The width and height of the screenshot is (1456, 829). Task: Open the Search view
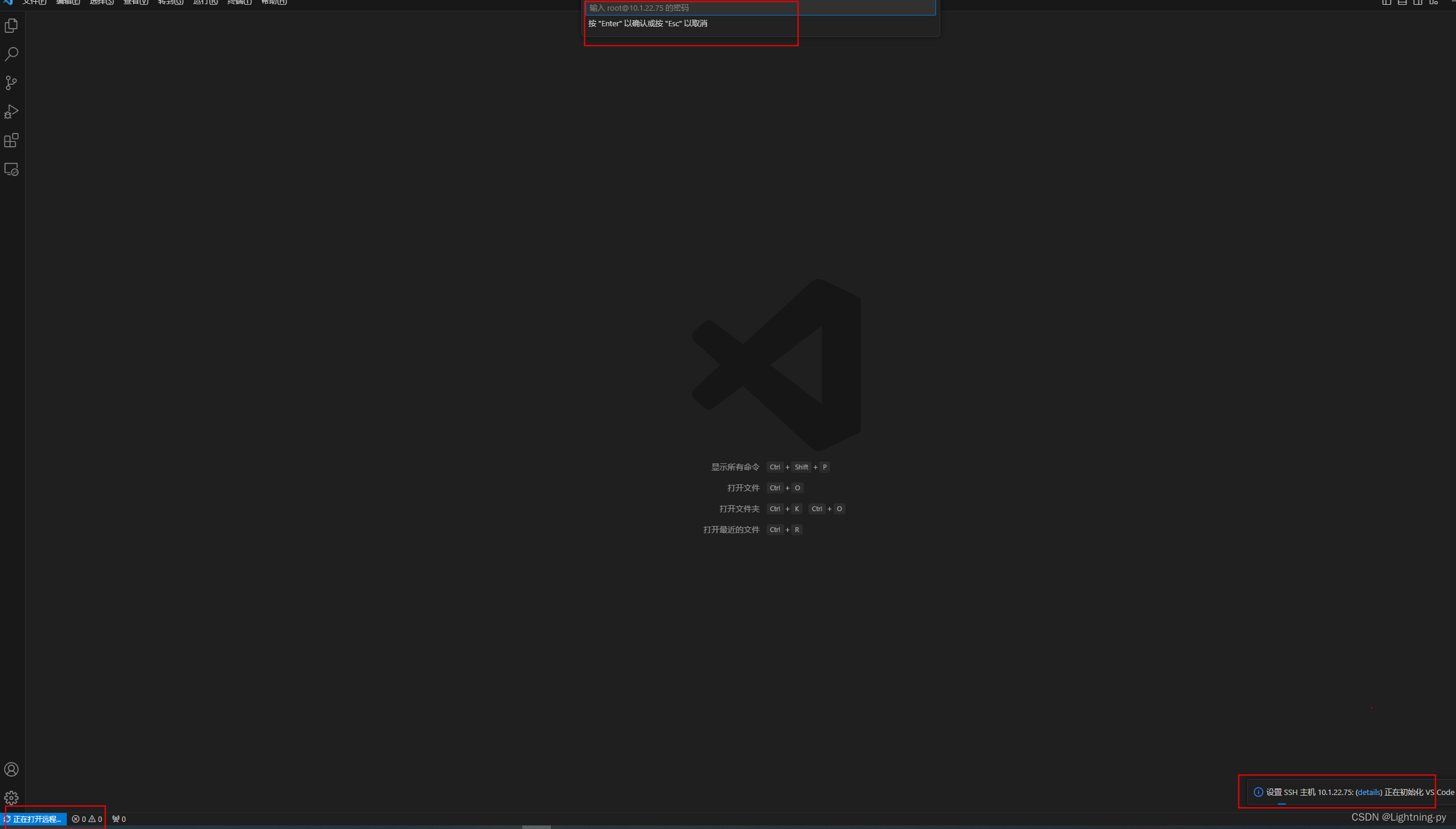11,54
